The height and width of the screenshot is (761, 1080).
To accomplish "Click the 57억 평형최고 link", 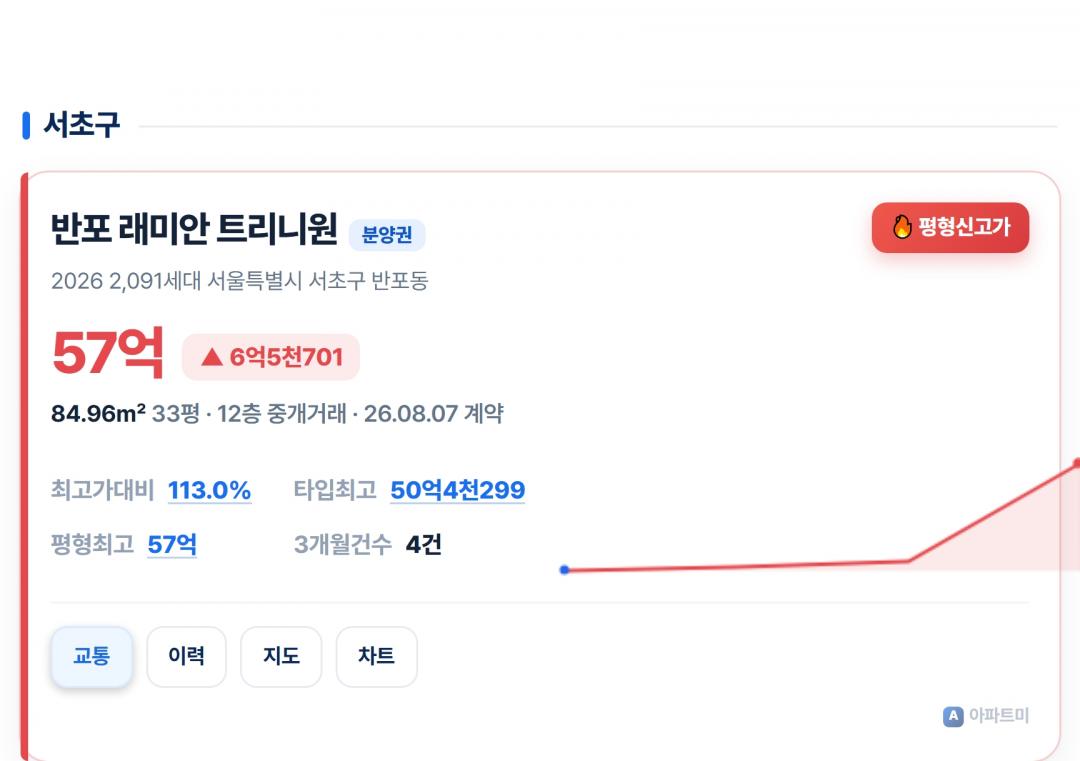I will [172, 545].
